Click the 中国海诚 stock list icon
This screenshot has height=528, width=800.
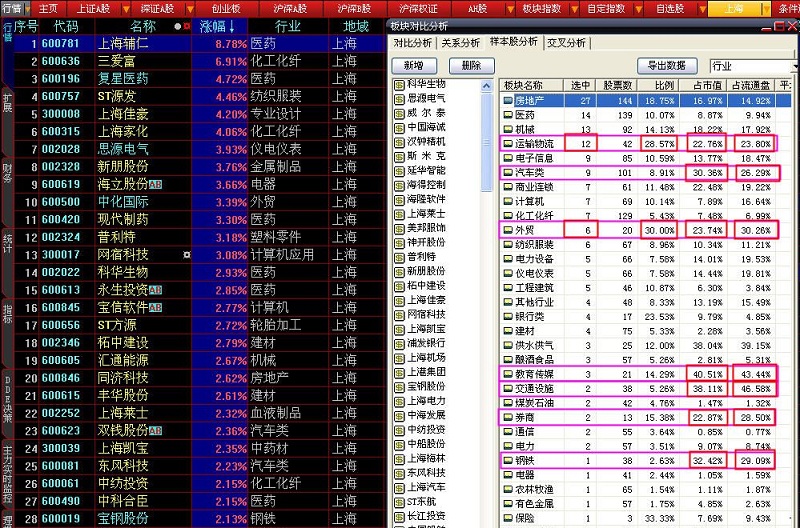(x=399, y=128)
